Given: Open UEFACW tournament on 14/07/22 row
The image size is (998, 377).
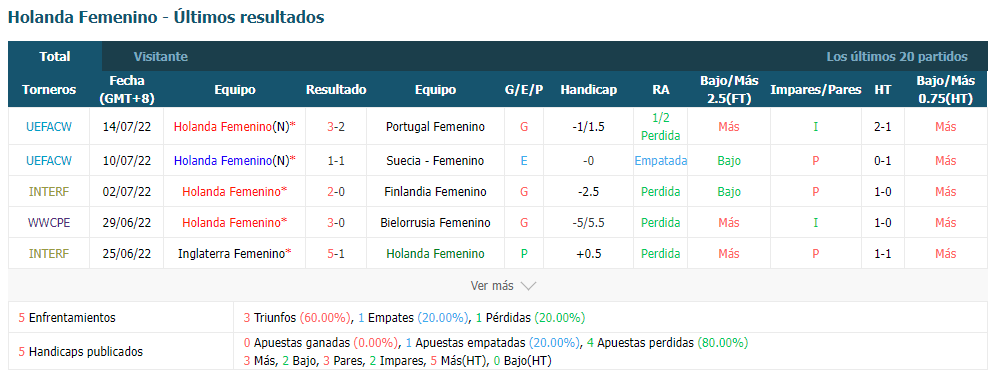Looking at the screenshot, I should (49, 127).
